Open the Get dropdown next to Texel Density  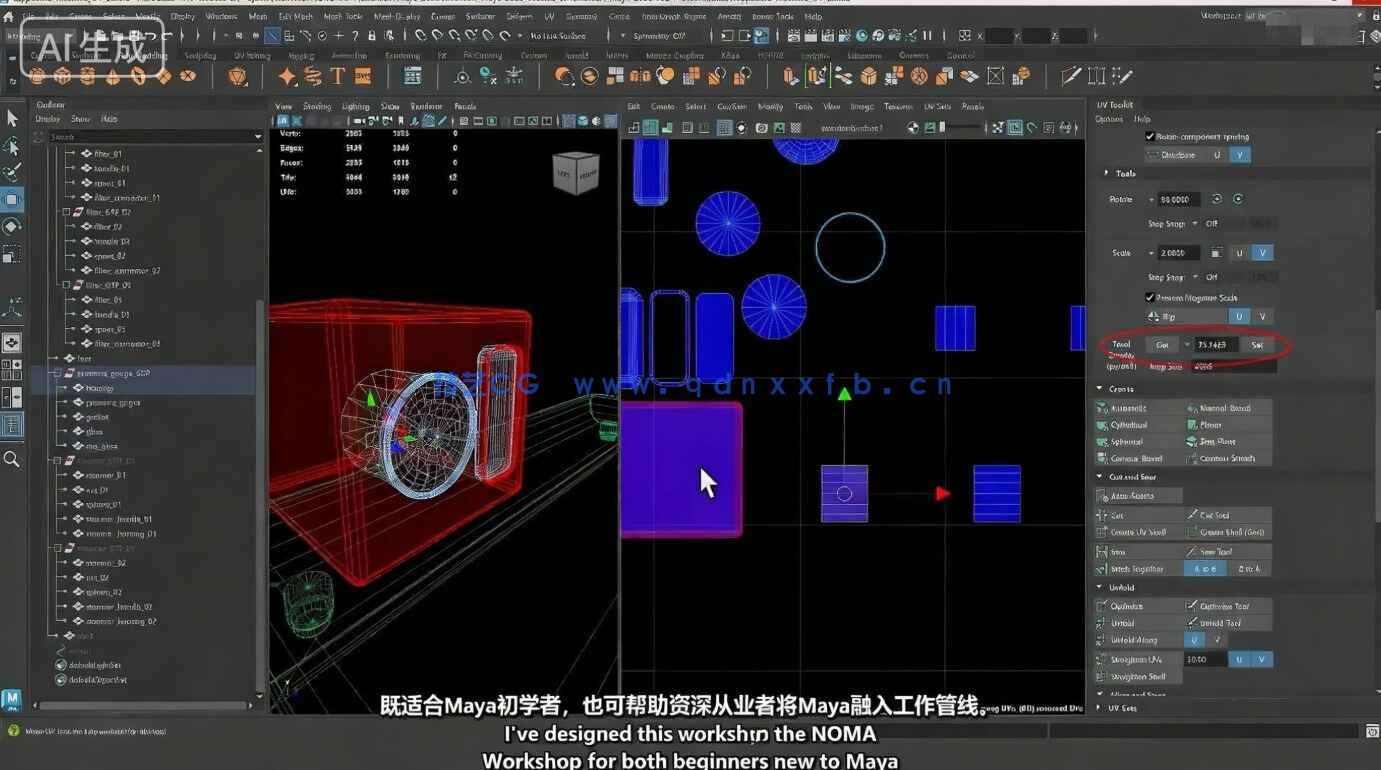1188,345
